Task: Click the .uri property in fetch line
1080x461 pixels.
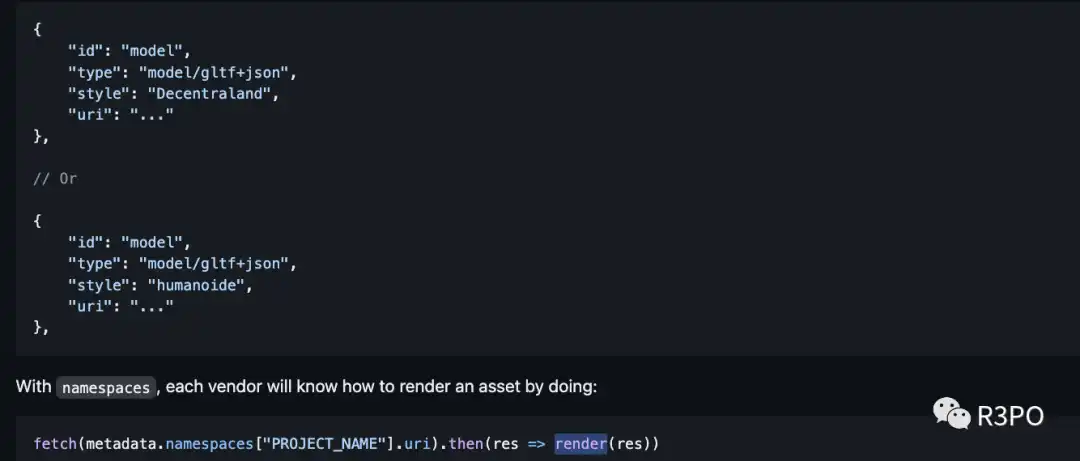Action: click(x=413, y=443)
